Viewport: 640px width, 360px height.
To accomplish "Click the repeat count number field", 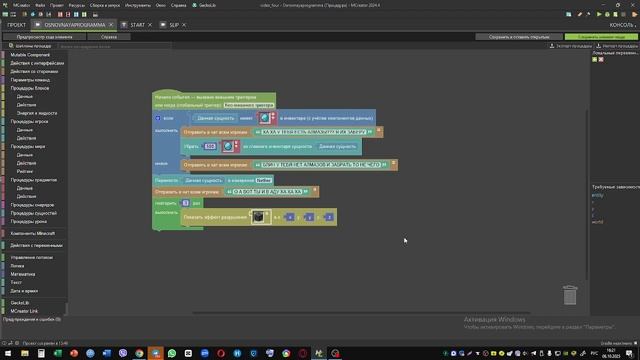I will (x=185, y=203).
